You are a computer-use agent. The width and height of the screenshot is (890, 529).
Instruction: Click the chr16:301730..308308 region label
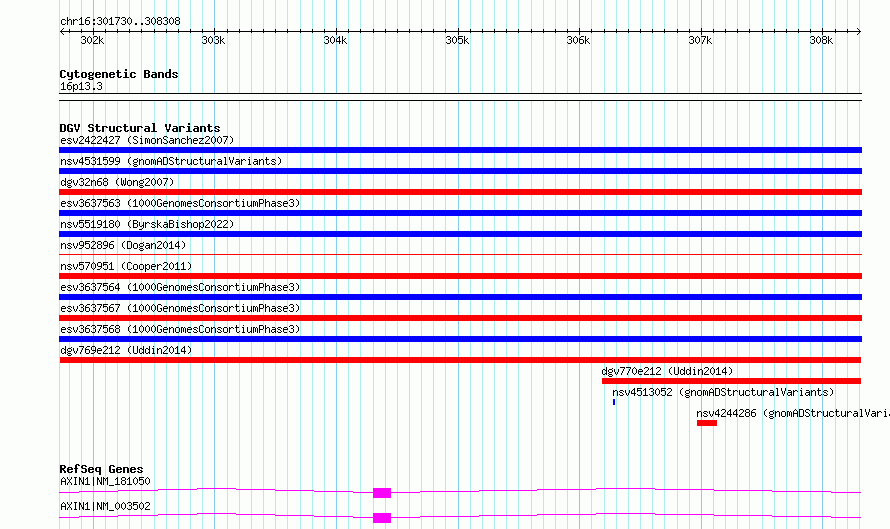(120, 22)
